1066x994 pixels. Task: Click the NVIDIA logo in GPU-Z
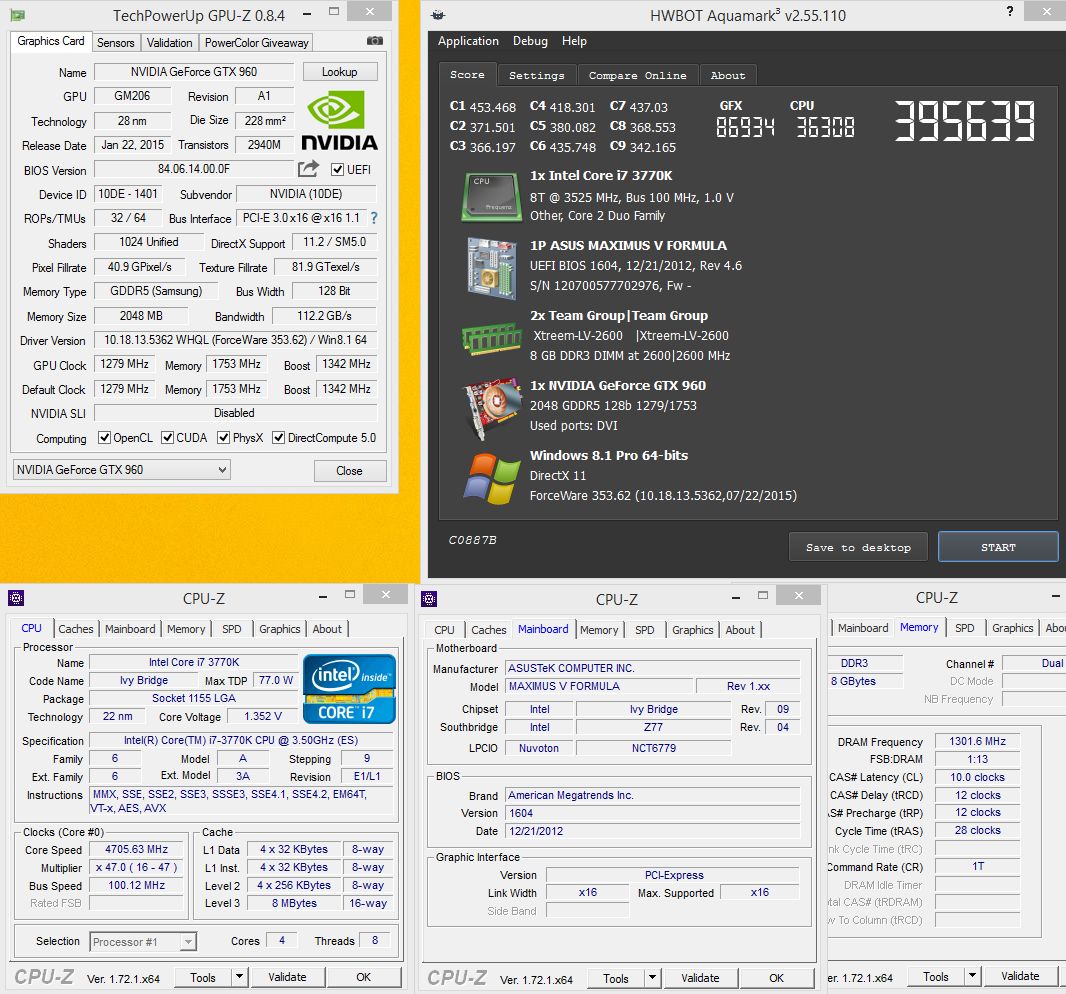point(339,121)
